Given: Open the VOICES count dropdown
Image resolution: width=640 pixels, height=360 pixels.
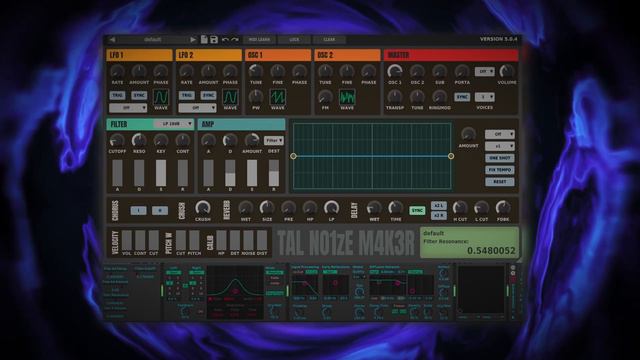Looking at the screenshot, I should pyautogui.click(x=484, y=97).
